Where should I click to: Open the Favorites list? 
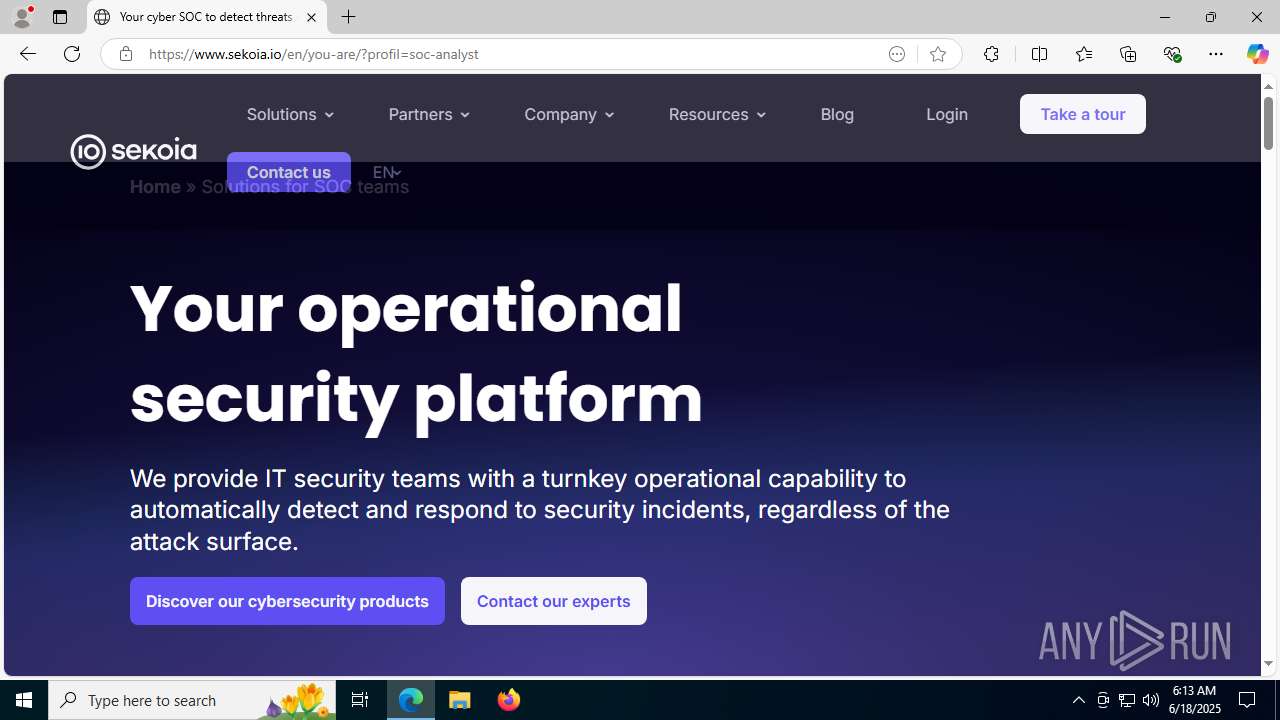click(1083, 54)
